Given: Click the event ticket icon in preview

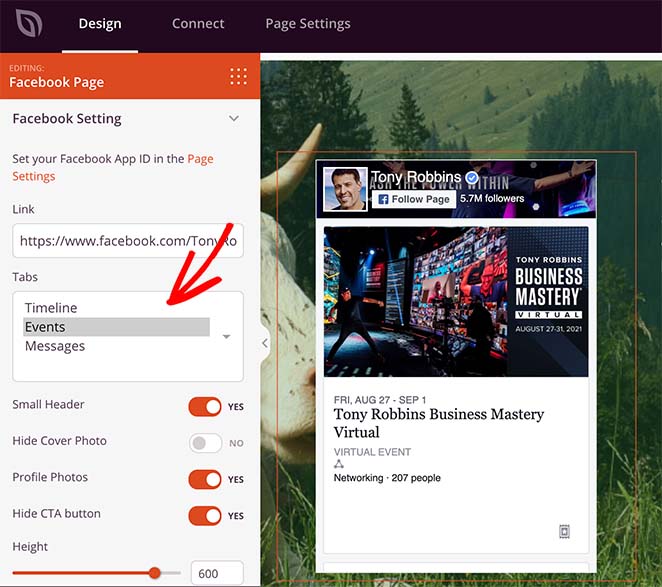Looking at the screenshot, I should (x=564, y=531).
